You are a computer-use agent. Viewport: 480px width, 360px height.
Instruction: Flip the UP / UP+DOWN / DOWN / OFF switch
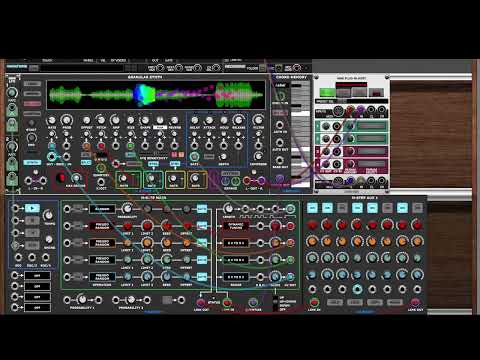point(275,303)
